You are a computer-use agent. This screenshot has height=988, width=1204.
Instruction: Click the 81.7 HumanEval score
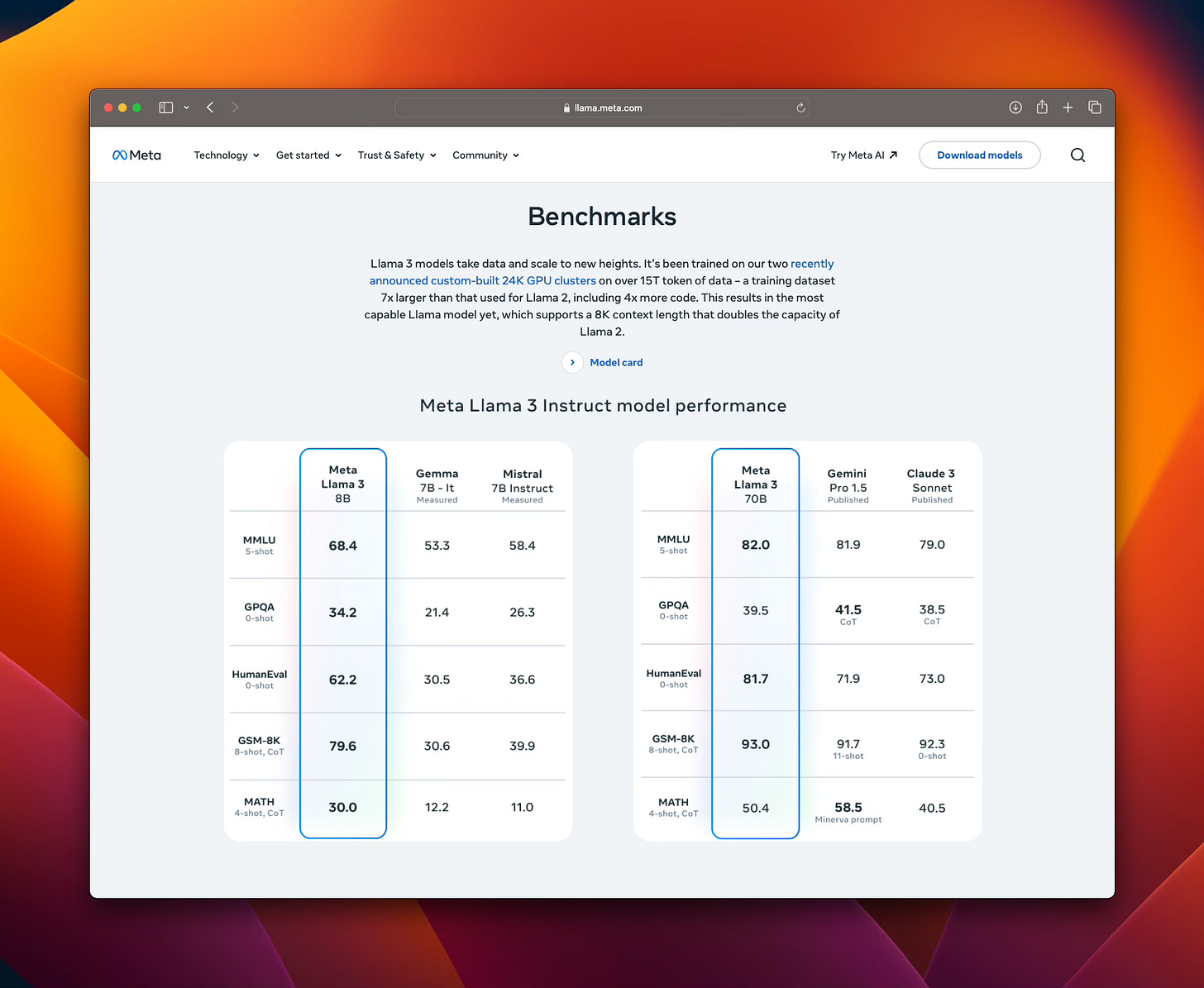click(x=756, y=679)
